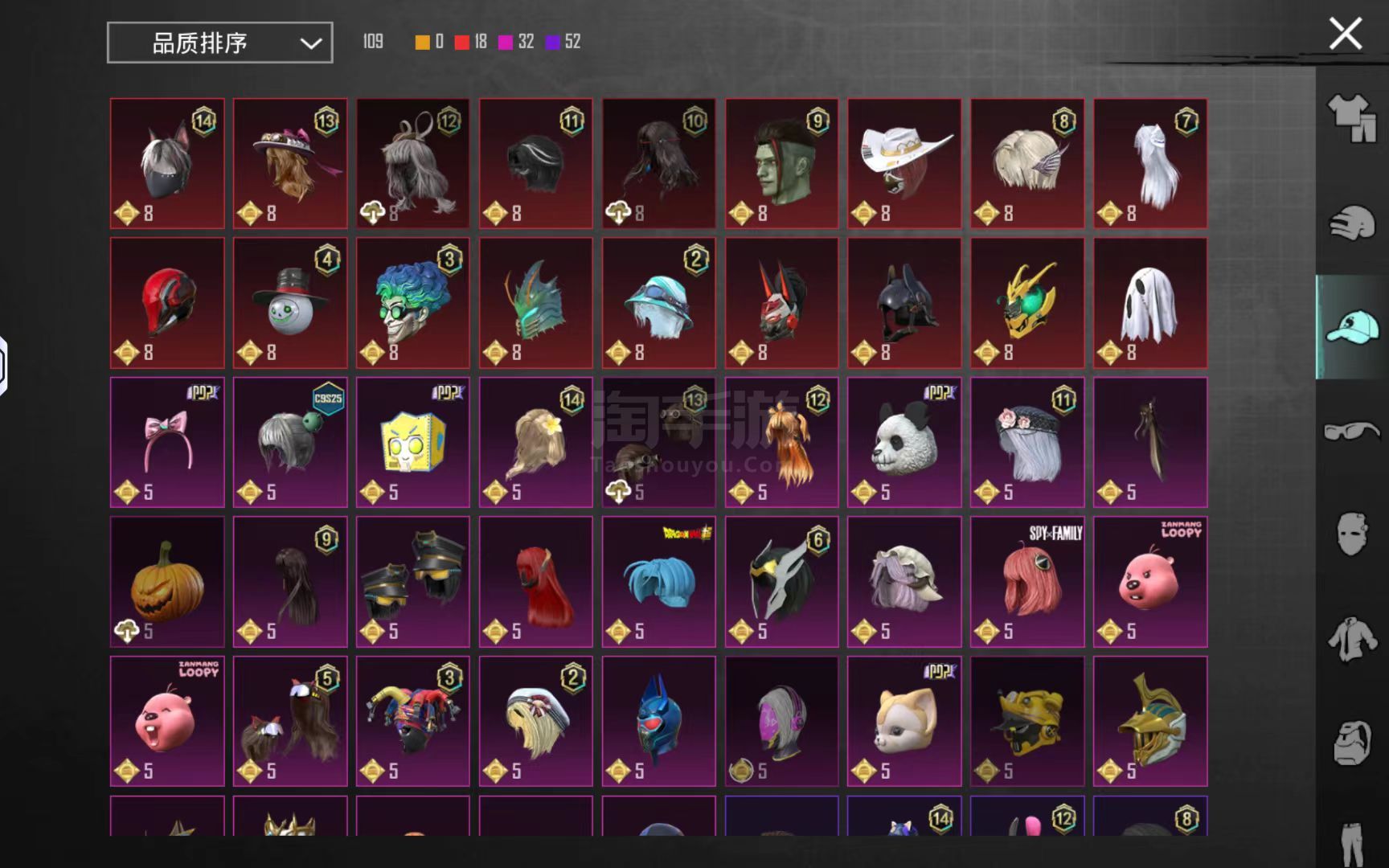The width and height of the screenshot is (1389, 868).
Task: Filter by pink quality count 32
Action: 516,42
